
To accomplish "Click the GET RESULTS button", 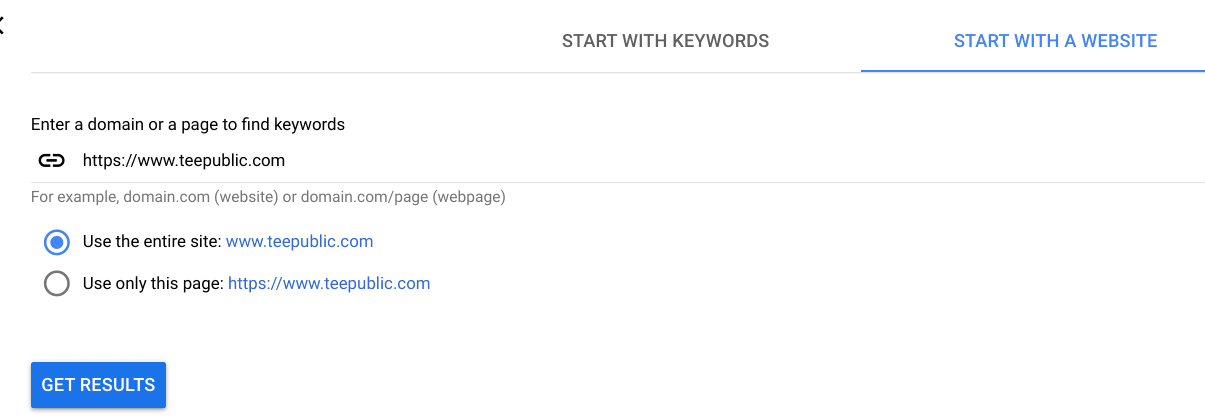I will pyautogui.click(x=98, y=385).
